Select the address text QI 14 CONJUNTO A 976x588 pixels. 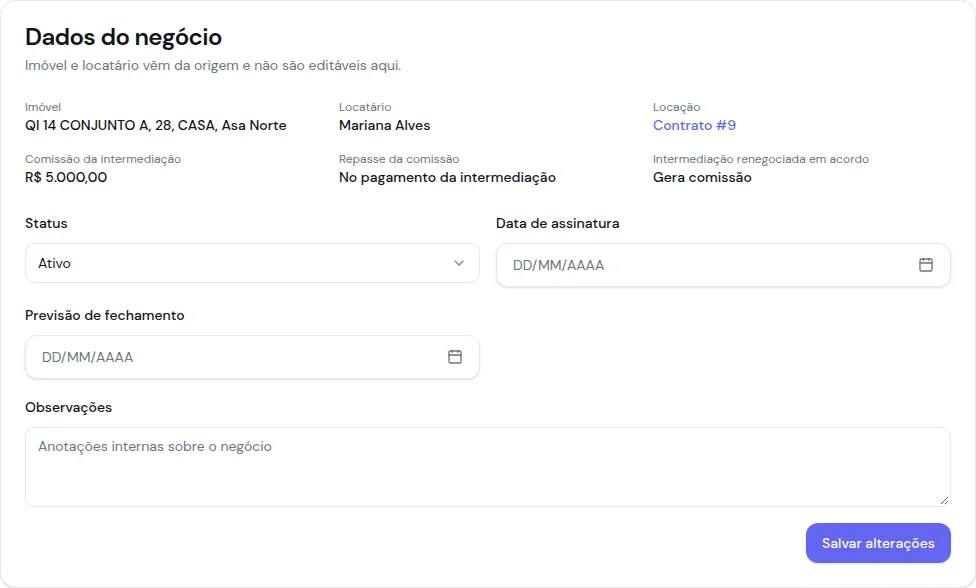point(87,125)
